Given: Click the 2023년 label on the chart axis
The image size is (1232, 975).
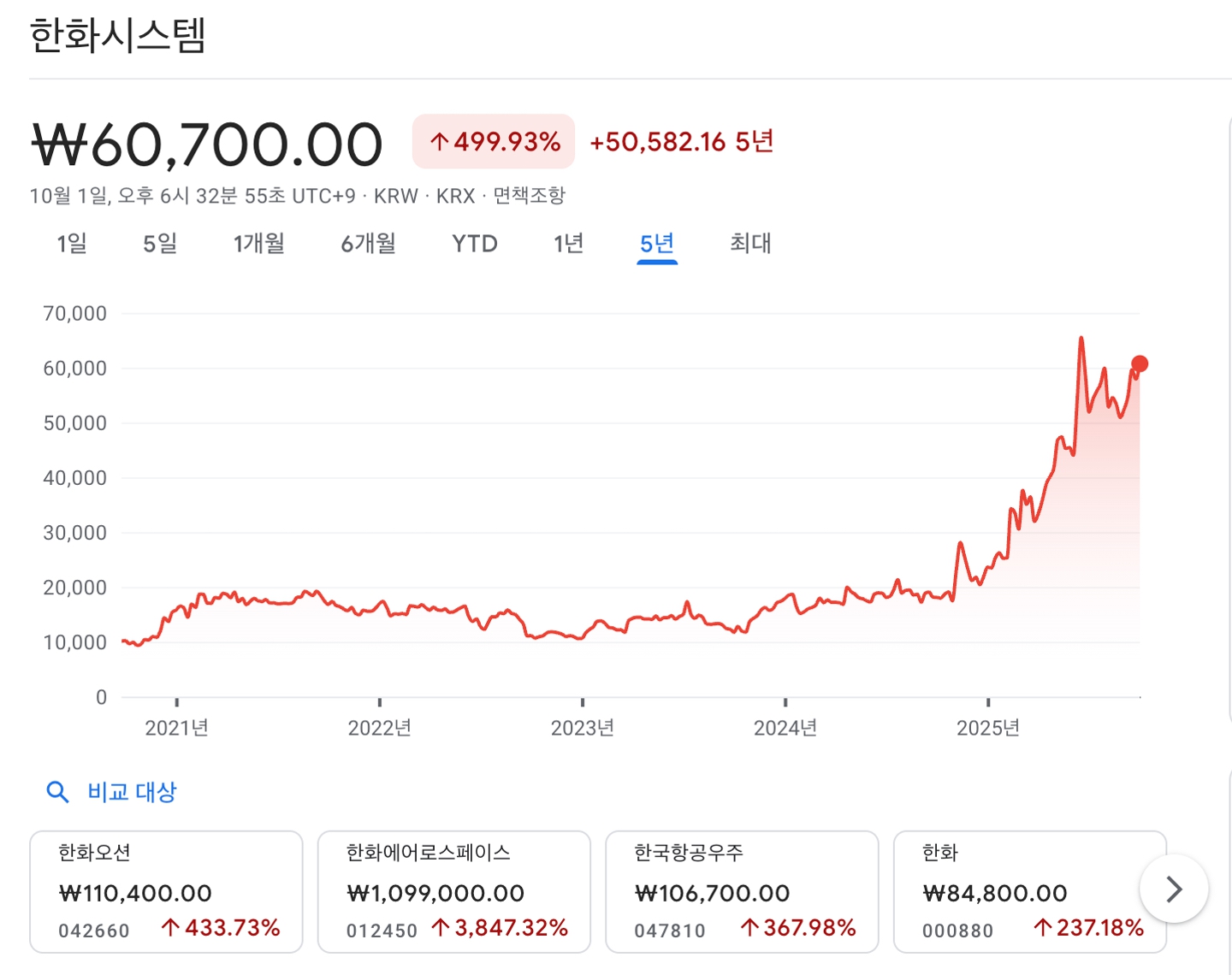Looking at the screenshot, I should [x=583, y=728].
